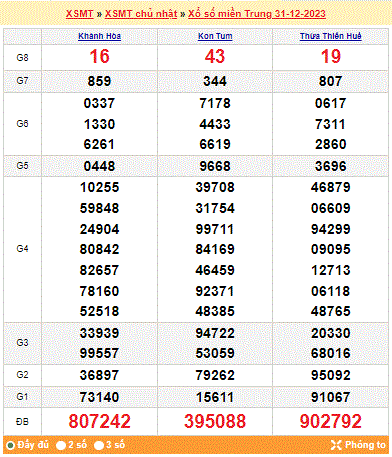The image size is (392, 457).
Task: Click the special prize 807242
Action: point(99,421)
